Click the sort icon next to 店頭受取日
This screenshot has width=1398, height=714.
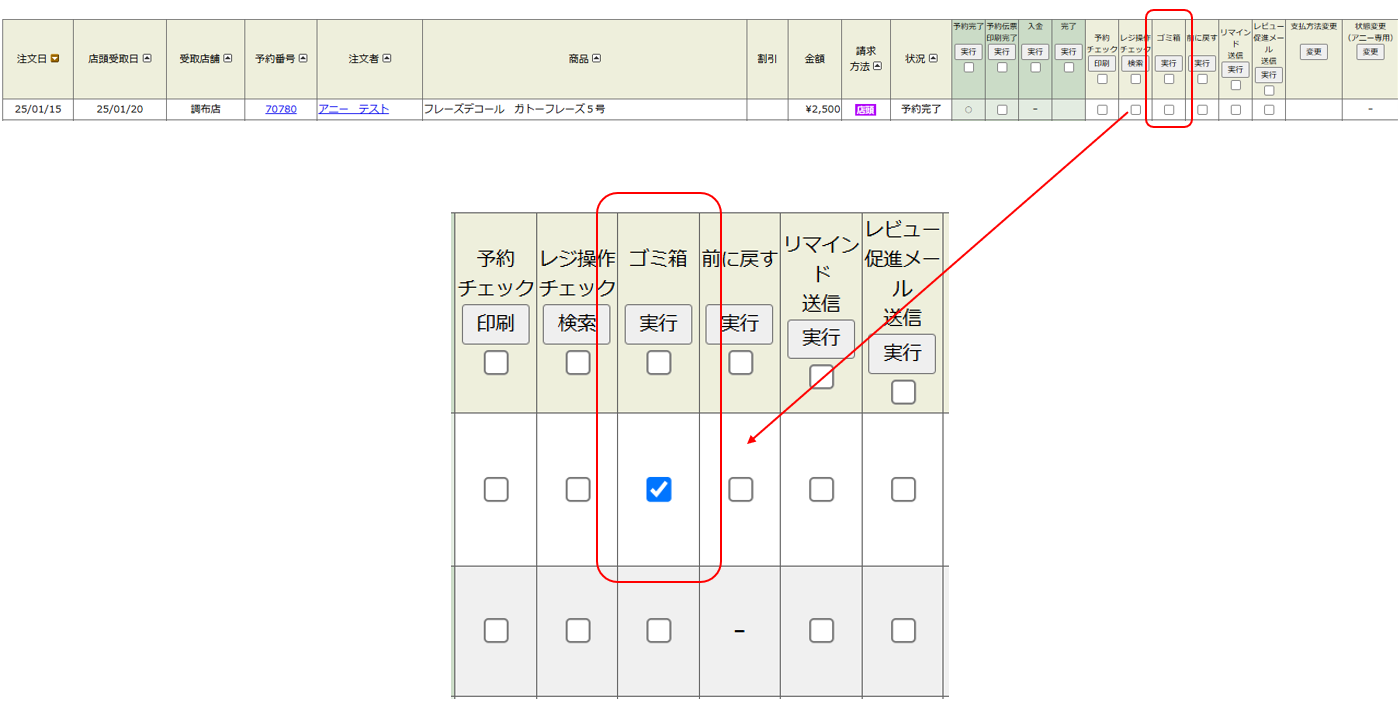click(147, 59)
